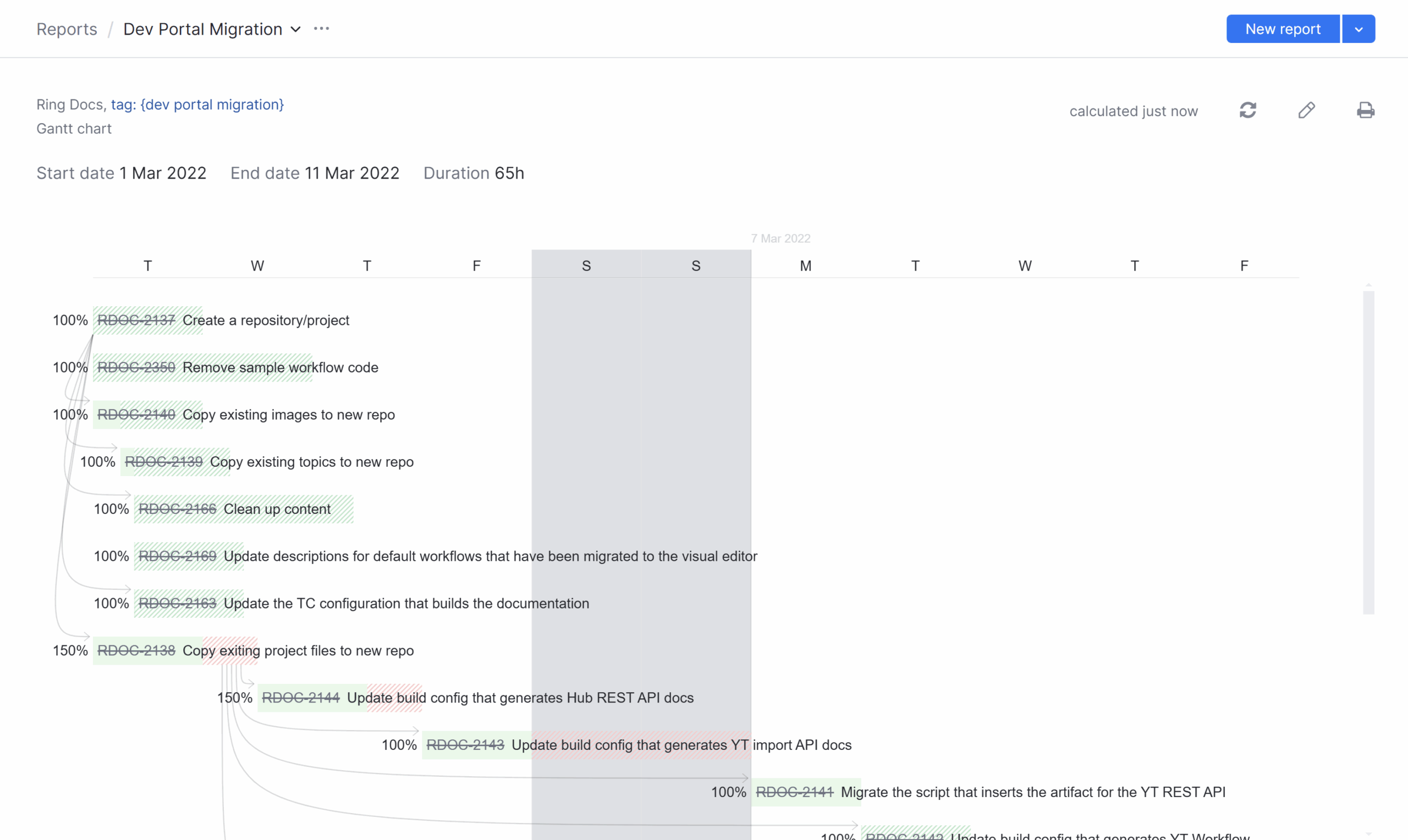Open the report editor pencil icon
This screenshot has height=840, width=1408.
pos(1307,110)
